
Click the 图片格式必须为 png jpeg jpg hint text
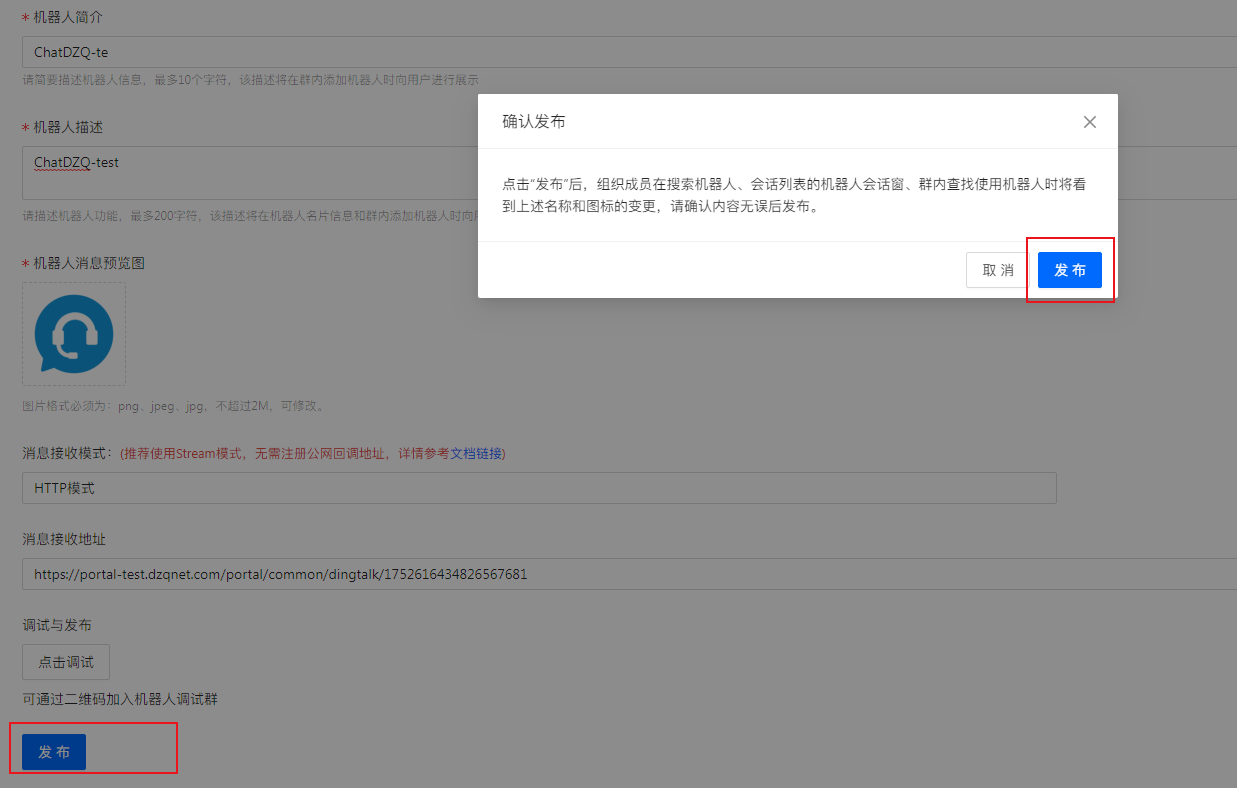(172, 406)
